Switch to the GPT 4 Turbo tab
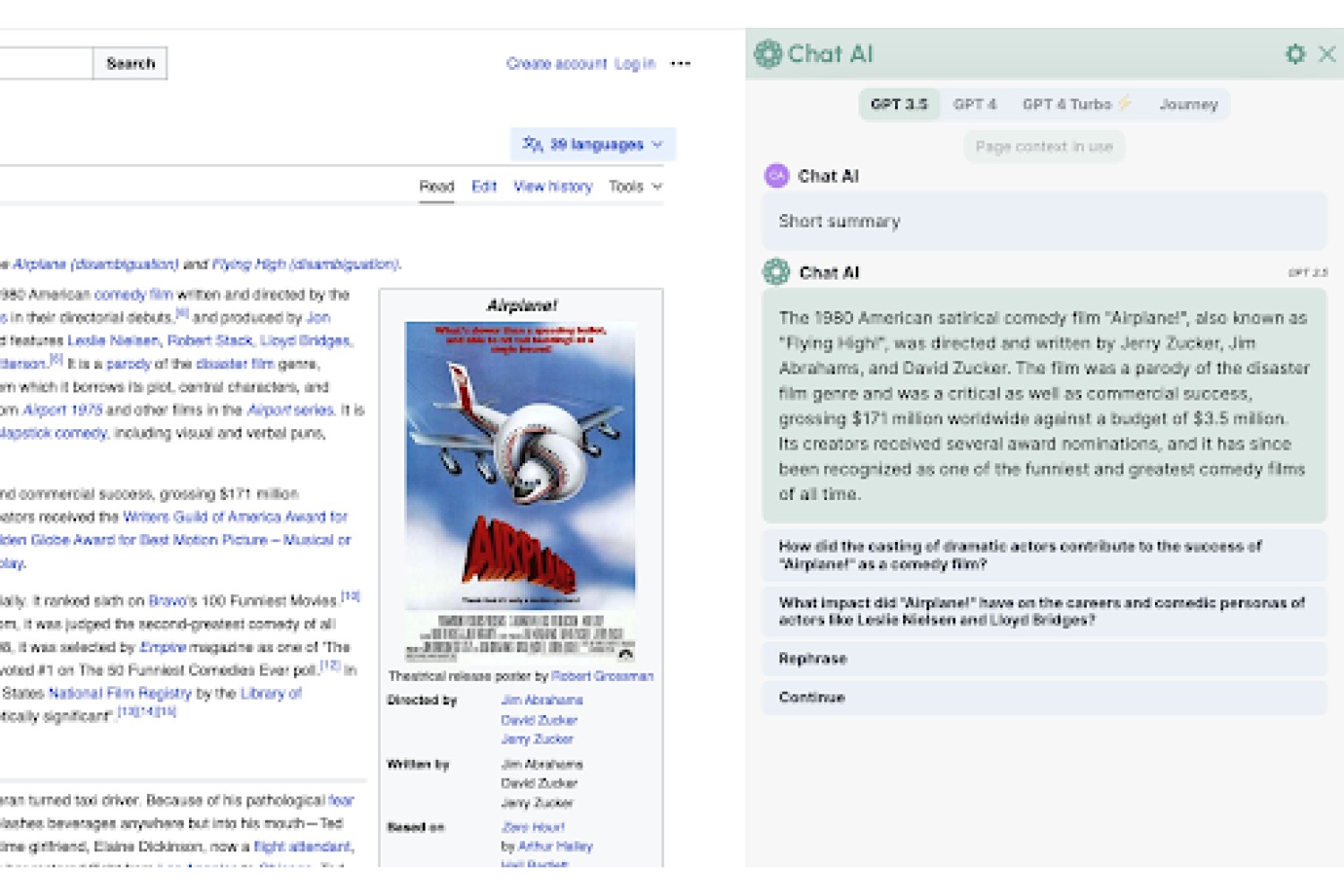Image resolution: width=1344 pixels, height=896 pixels. coord(1076,104)
